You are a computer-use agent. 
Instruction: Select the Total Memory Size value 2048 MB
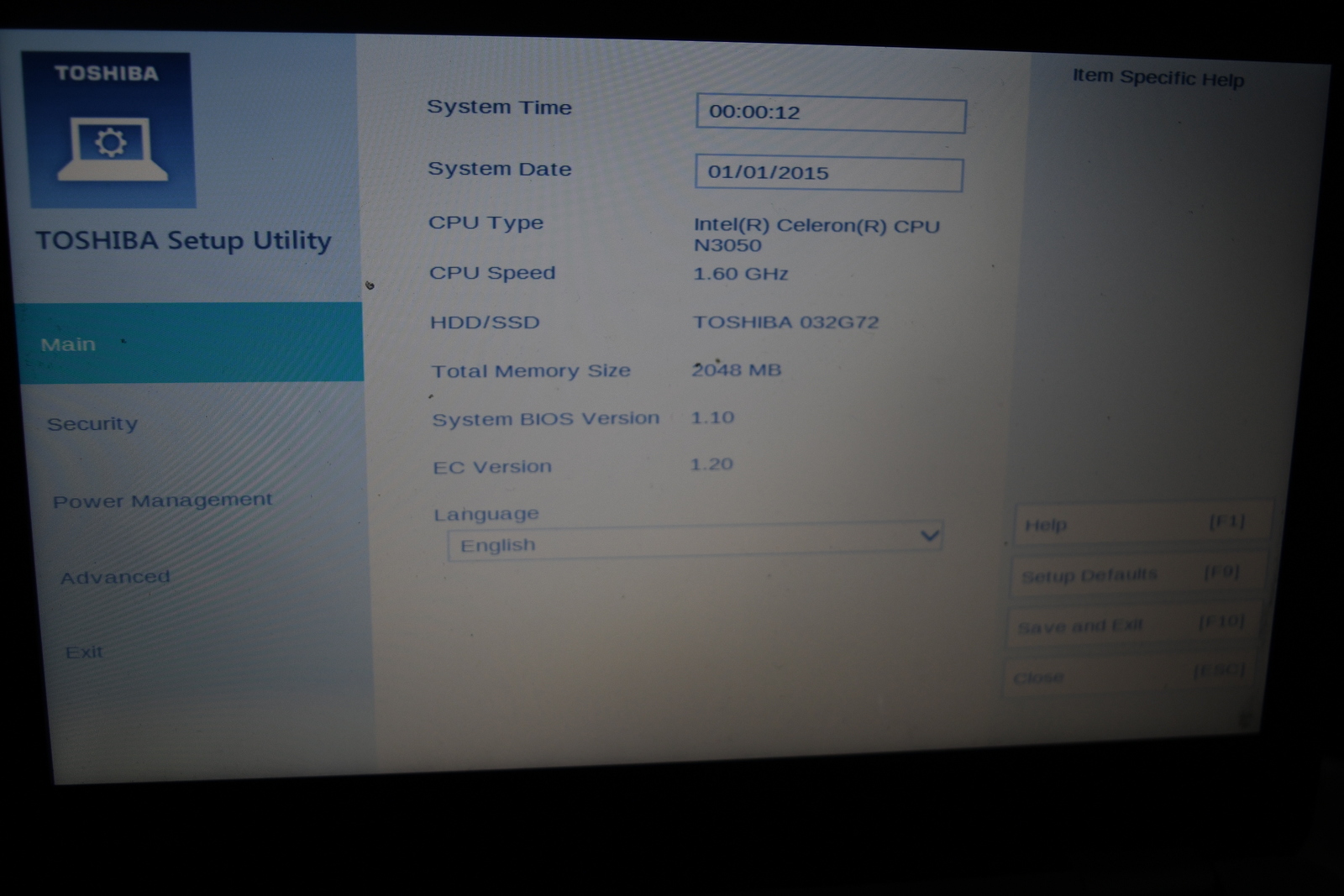[737, 369]
